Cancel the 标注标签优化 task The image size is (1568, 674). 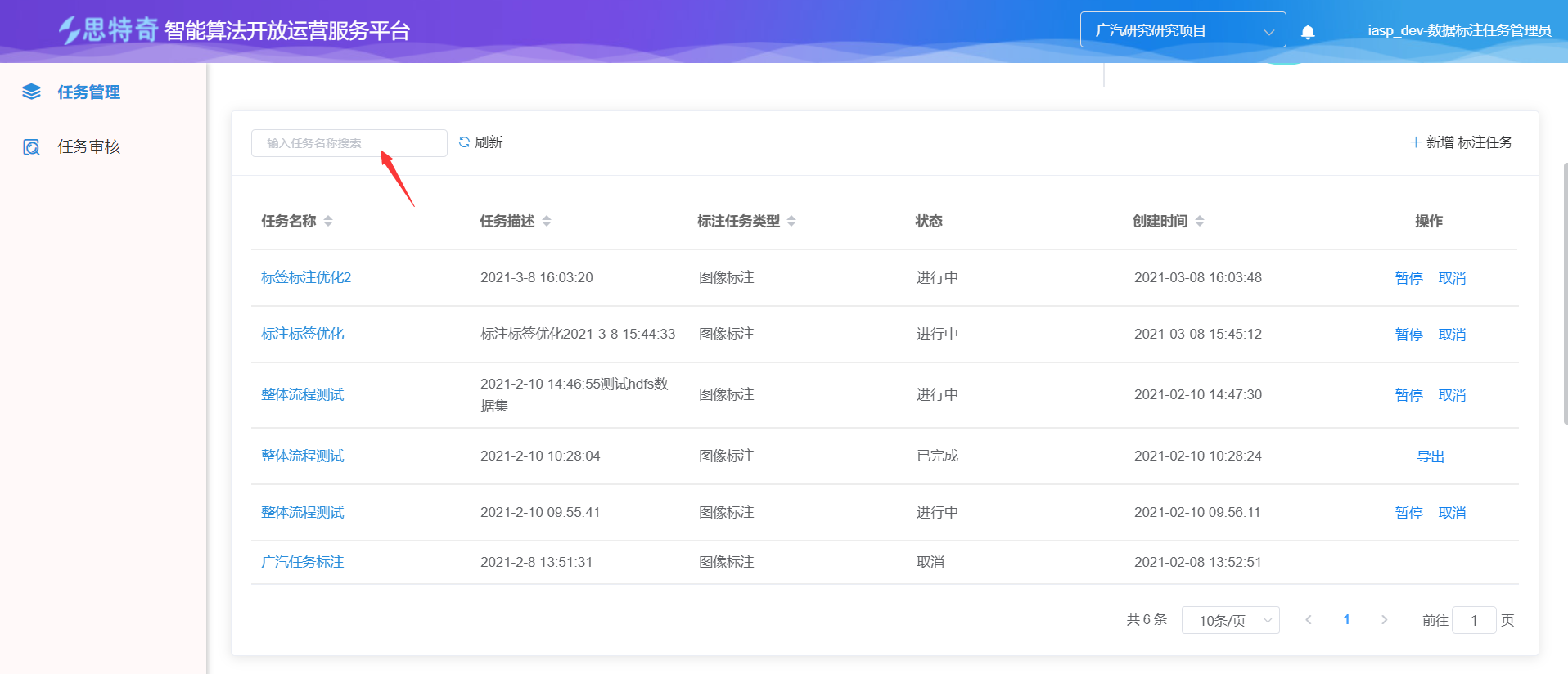click(1453, 335)
